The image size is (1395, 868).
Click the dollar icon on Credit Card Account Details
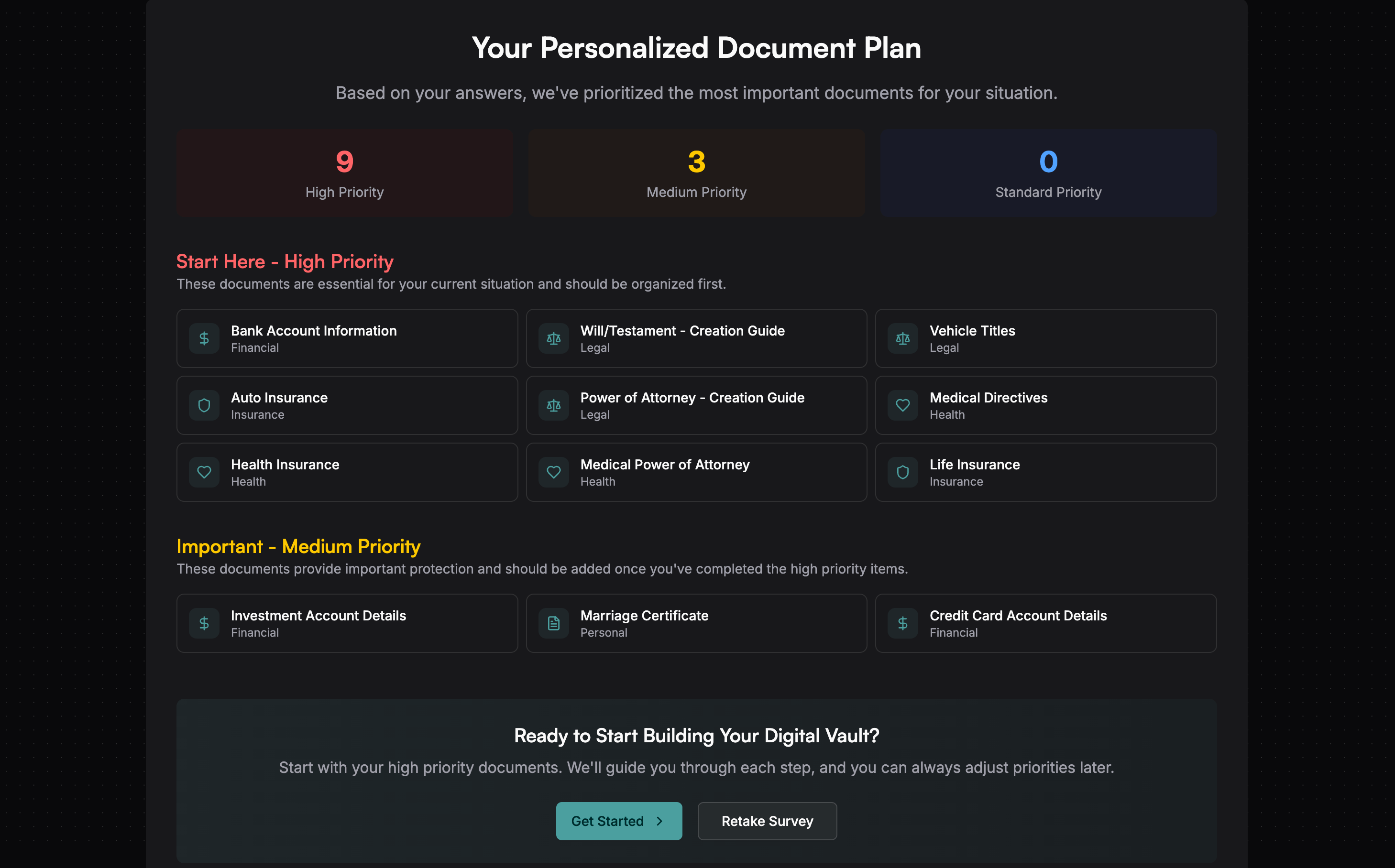click(903, 623)
